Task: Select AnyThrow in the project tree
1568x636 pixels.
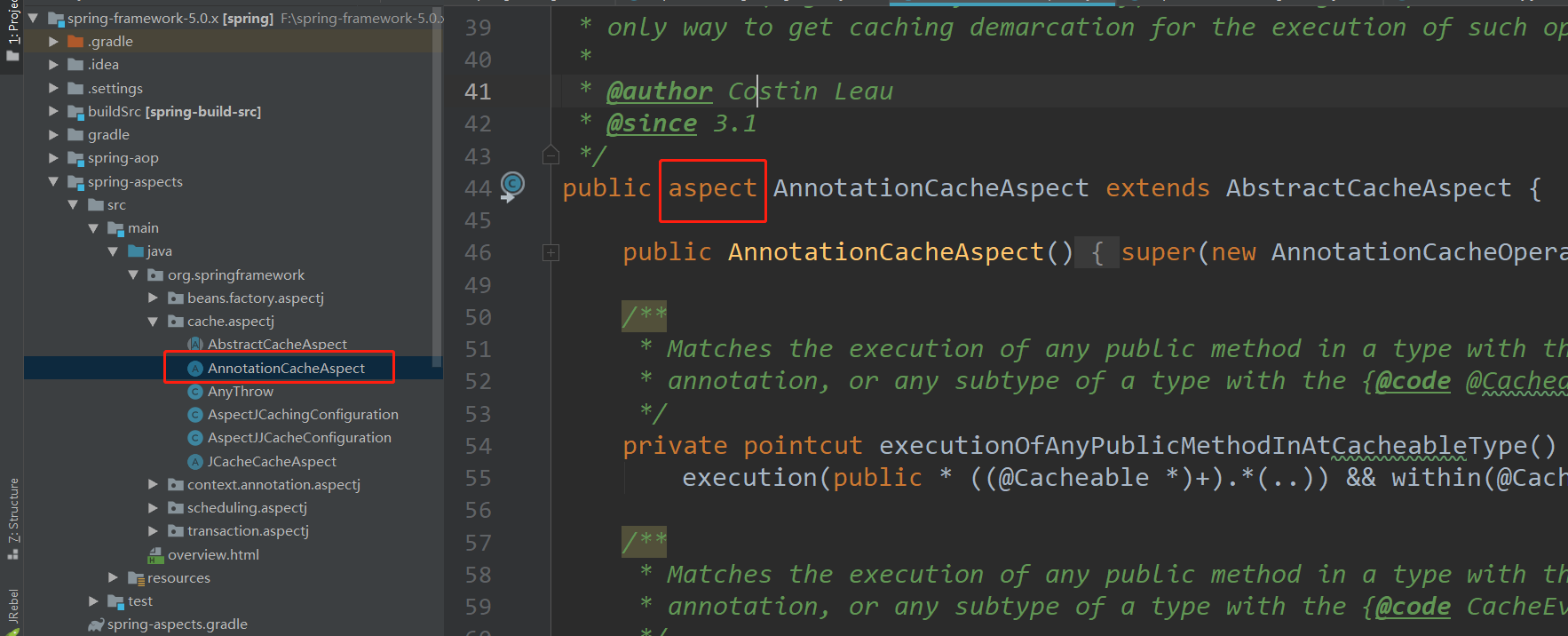Action: click(240, 392)
